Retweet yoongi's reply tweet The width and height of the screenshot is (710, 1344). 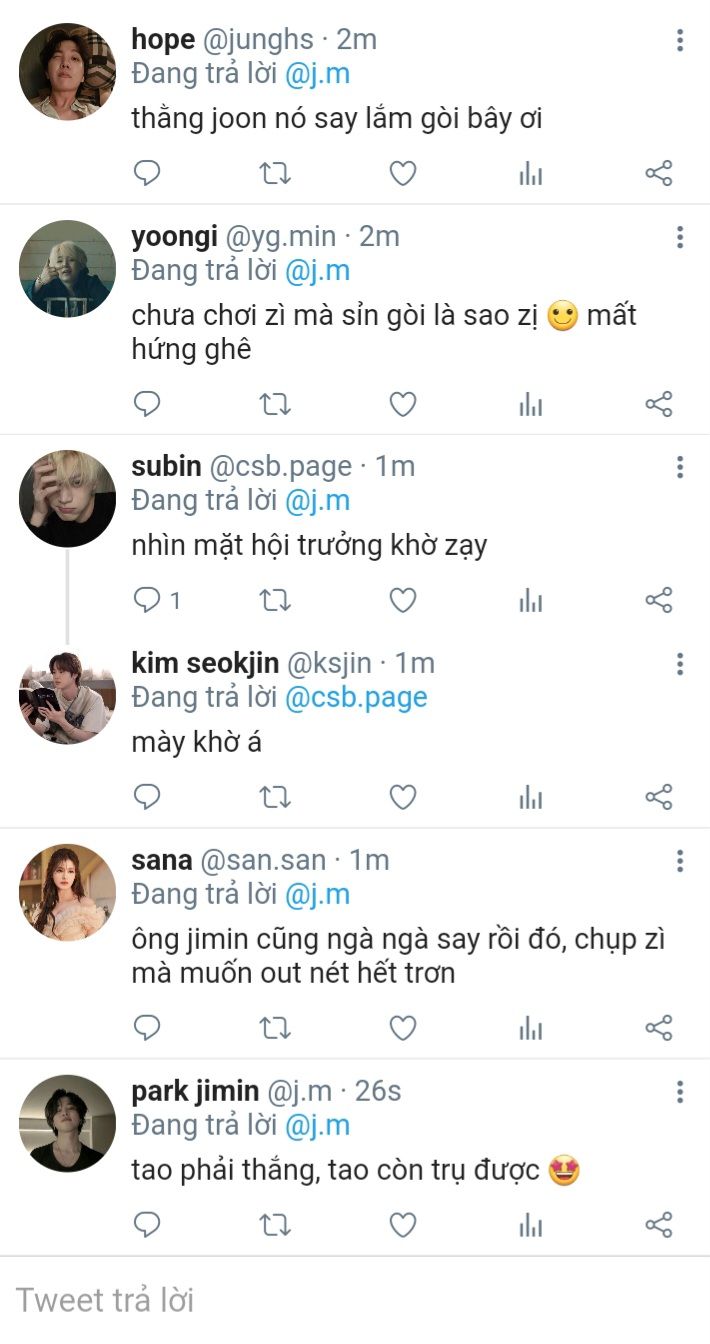tap(275, 404)
